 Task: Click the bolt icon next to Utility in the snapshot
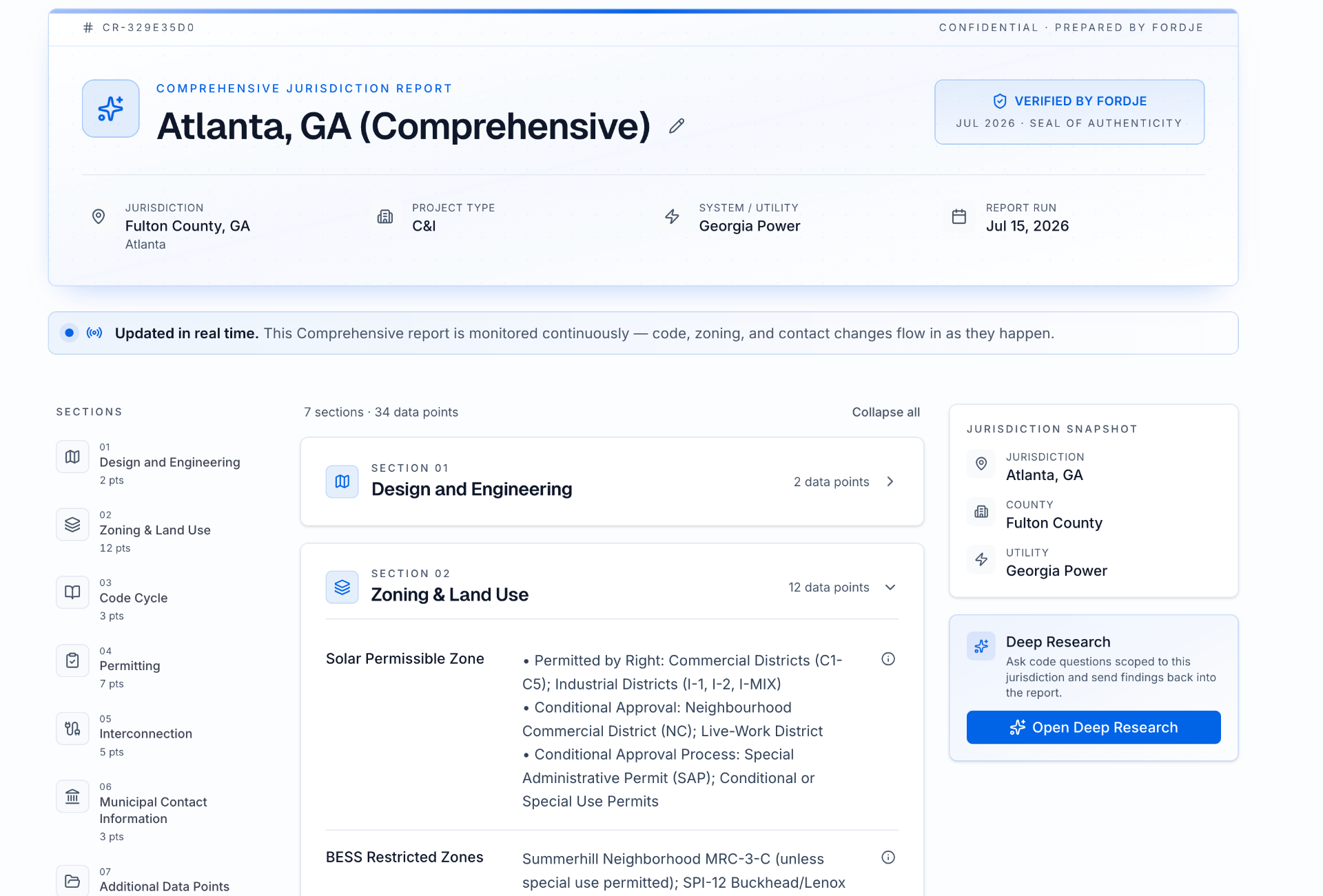pyautogui.click(x=981, y=559)
